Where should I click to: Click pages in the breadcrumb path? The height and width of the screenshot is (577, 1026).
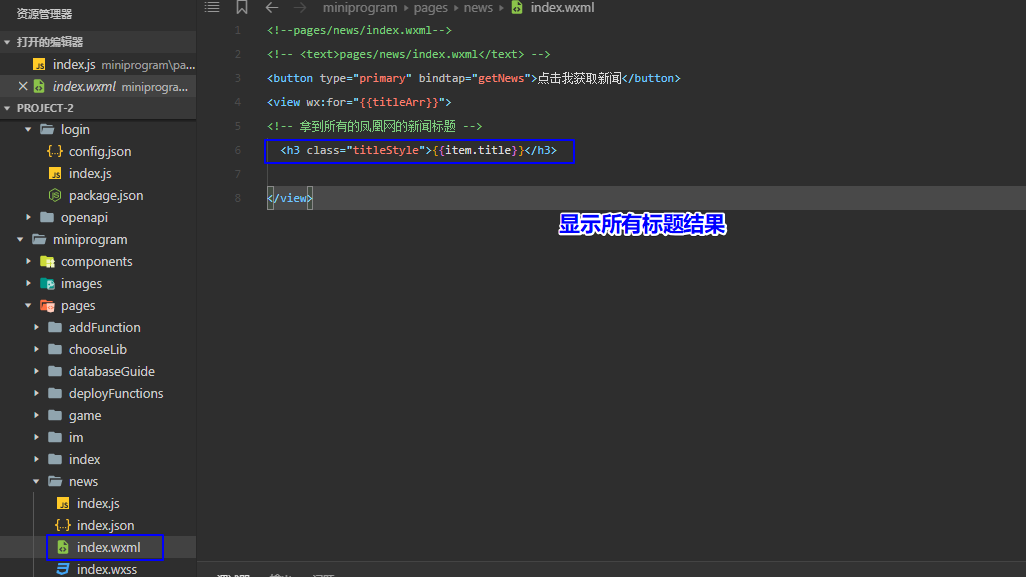click(431, 8)
